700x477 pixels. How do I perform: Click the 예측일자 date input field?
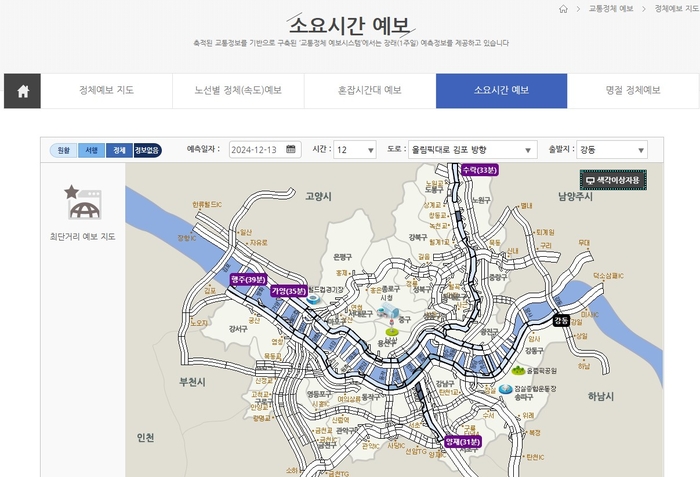point(265,150)
